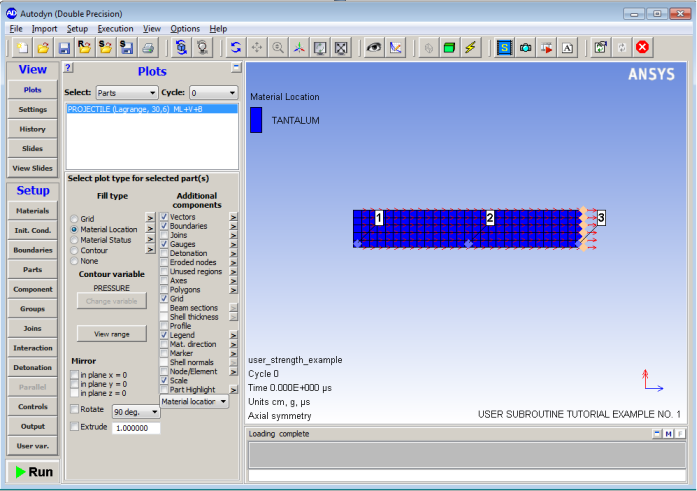Click the Extrude value input field
Viewport: 697px width, 491px height.
(135, 427)
